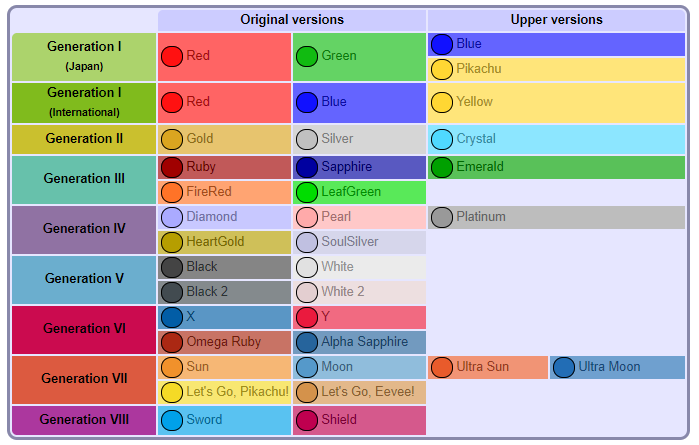Click the Generation VIII row header
Screen dimensions: 699x445
pos(84,420)
